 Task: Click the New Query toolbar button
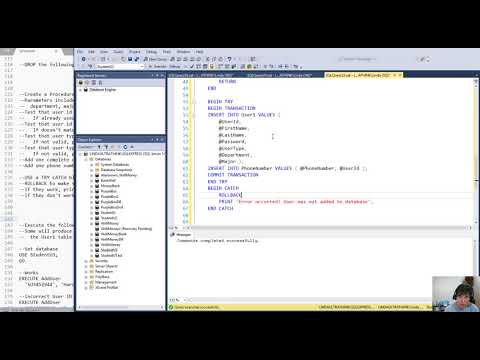pos(155,59)
